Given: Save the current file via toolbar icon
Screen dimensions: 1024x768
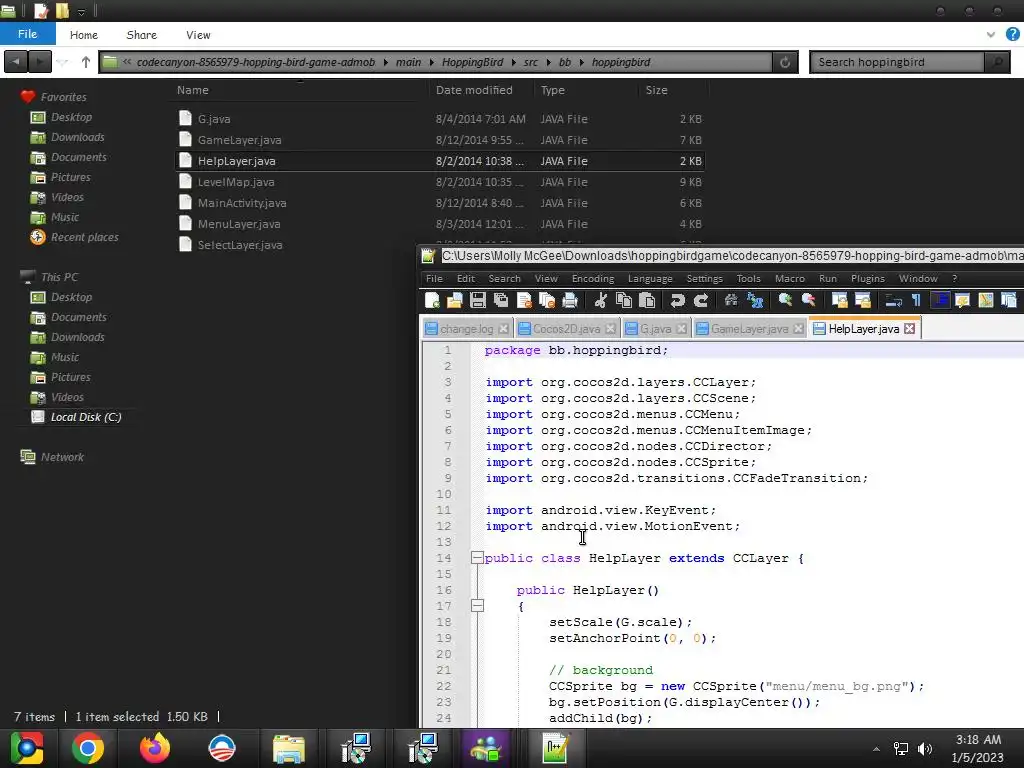Looking at the screenshot, I should tap(477, 300).
